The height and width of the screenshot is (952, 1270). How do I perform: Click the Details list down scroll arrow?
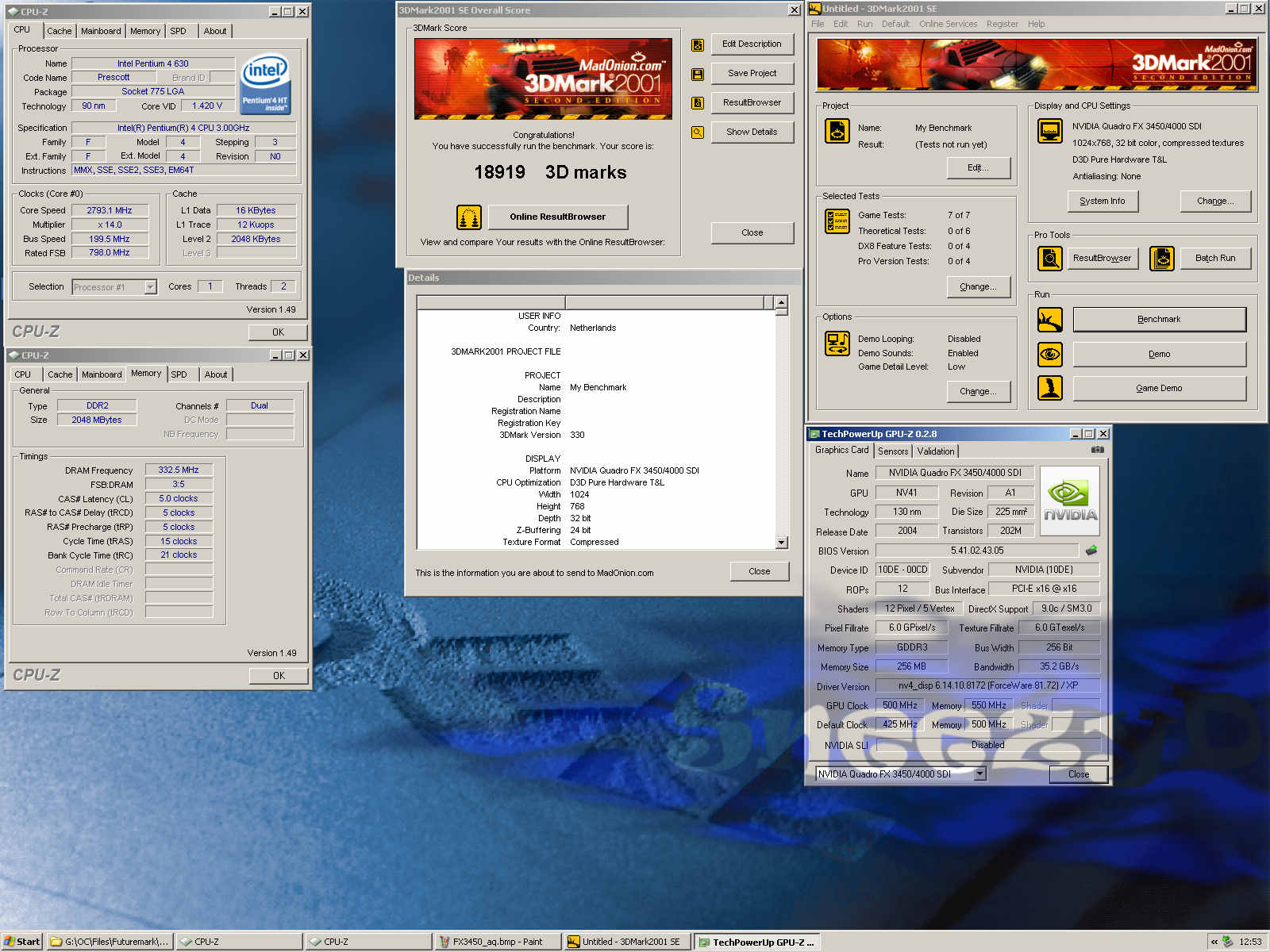(781, 543)
